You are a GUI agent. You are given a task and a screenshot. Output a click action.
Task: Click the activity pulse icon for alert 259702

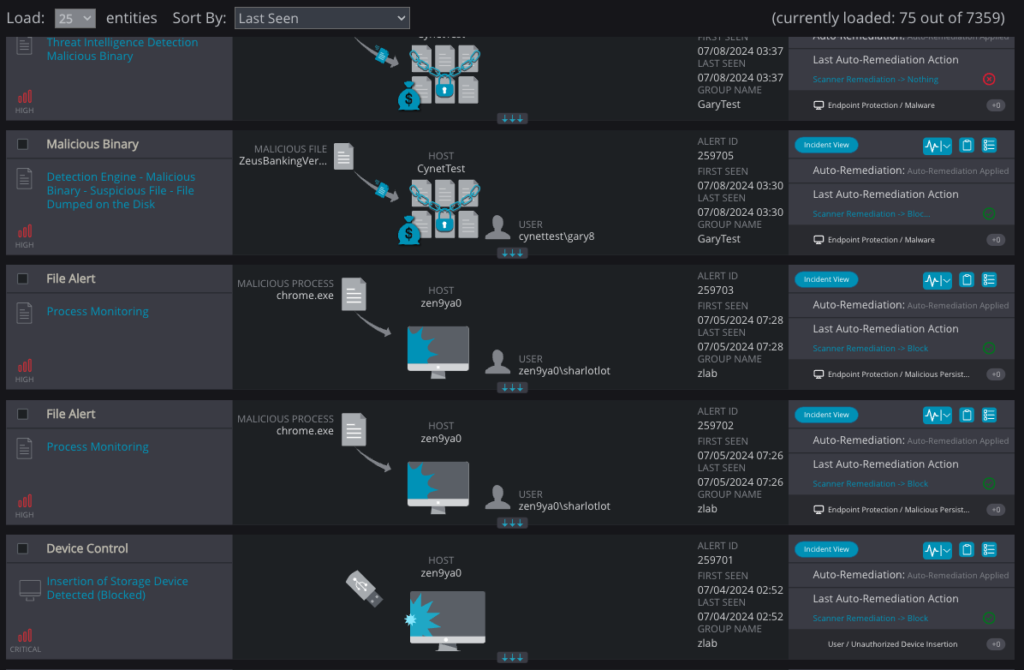[937, 415]
